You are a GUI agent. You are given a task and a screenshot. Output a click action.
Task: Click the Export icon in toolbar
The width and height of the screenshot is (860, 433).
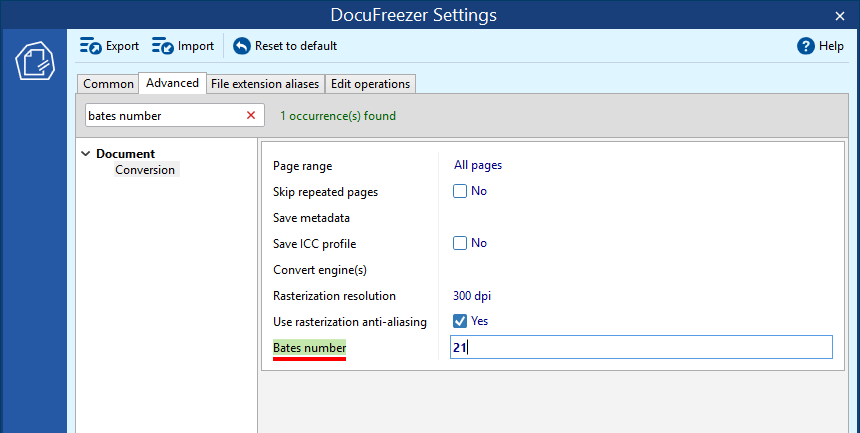point(90,46)
